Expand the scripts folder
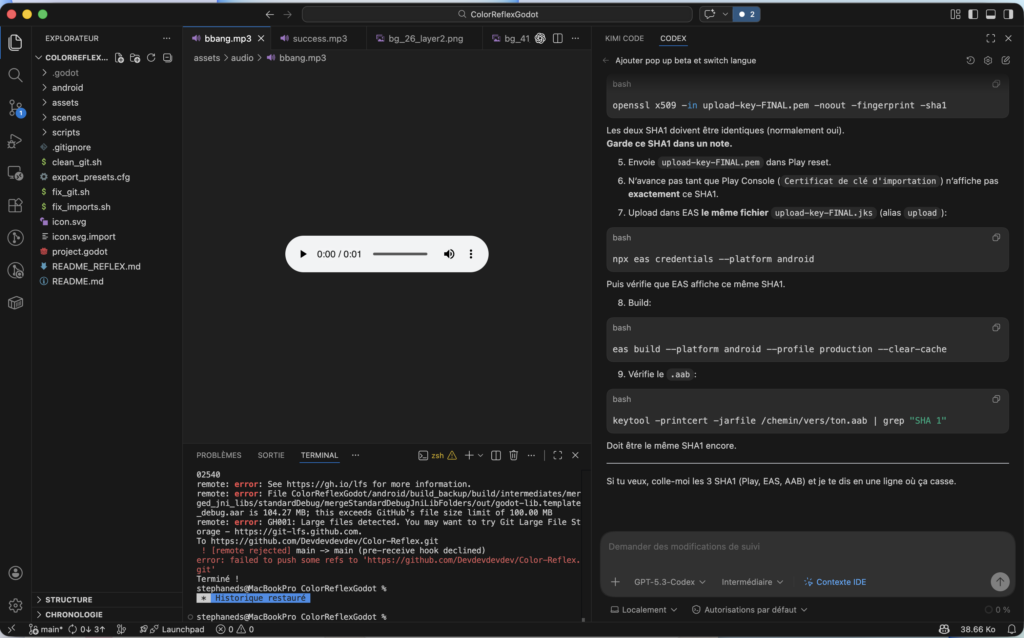 click(x=64, y=131)
